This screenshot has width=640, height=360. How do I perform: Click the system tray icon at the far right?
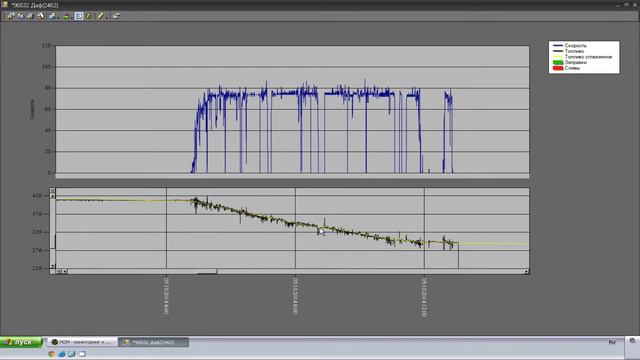click(632, 340)
